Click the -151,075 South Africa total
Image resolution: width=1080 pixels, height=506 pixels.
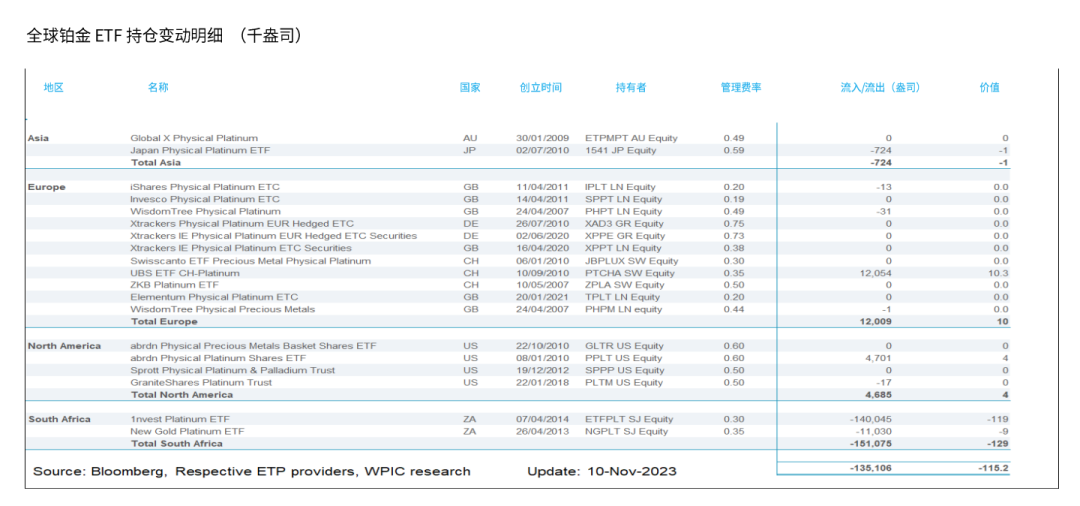point(871,444)
